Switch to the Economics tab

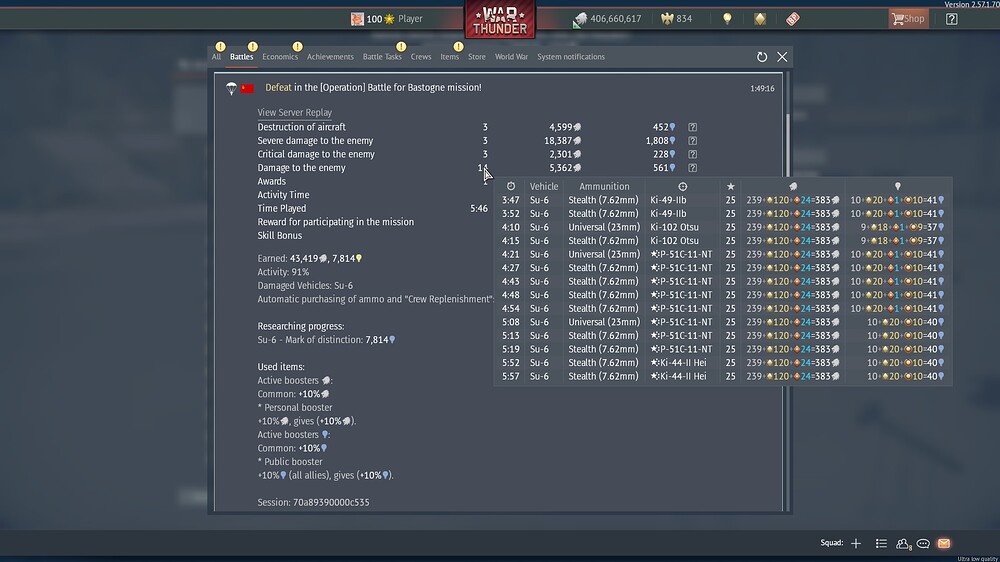(280, 57)
